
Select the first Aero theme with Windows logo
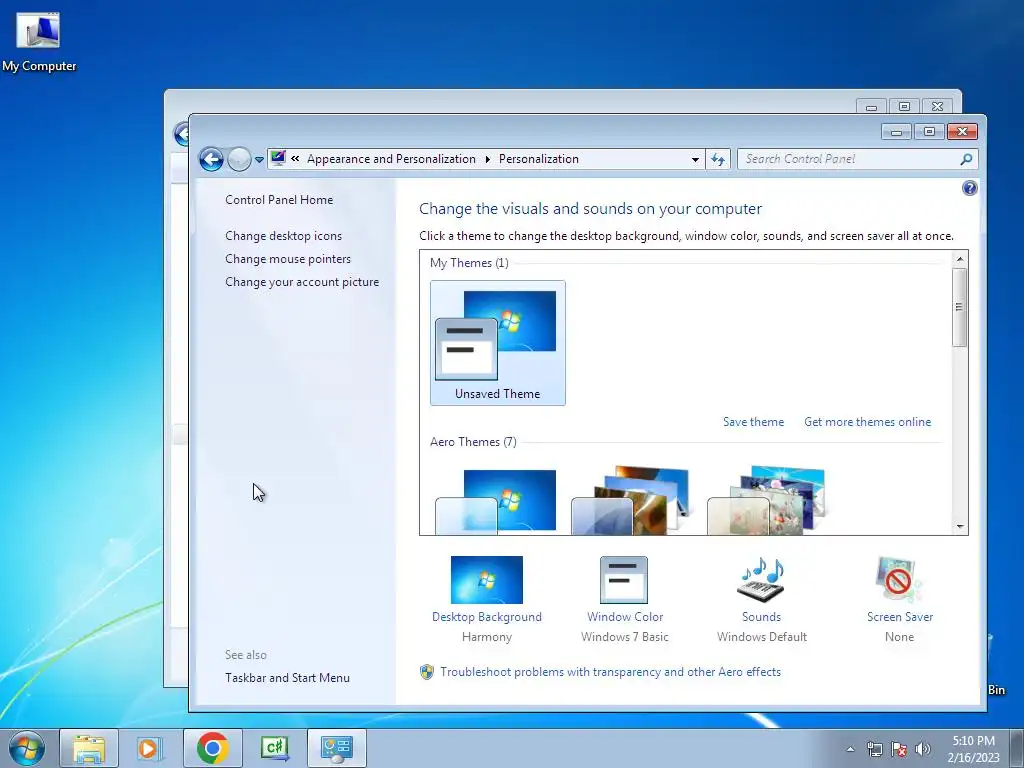[496, 502]
